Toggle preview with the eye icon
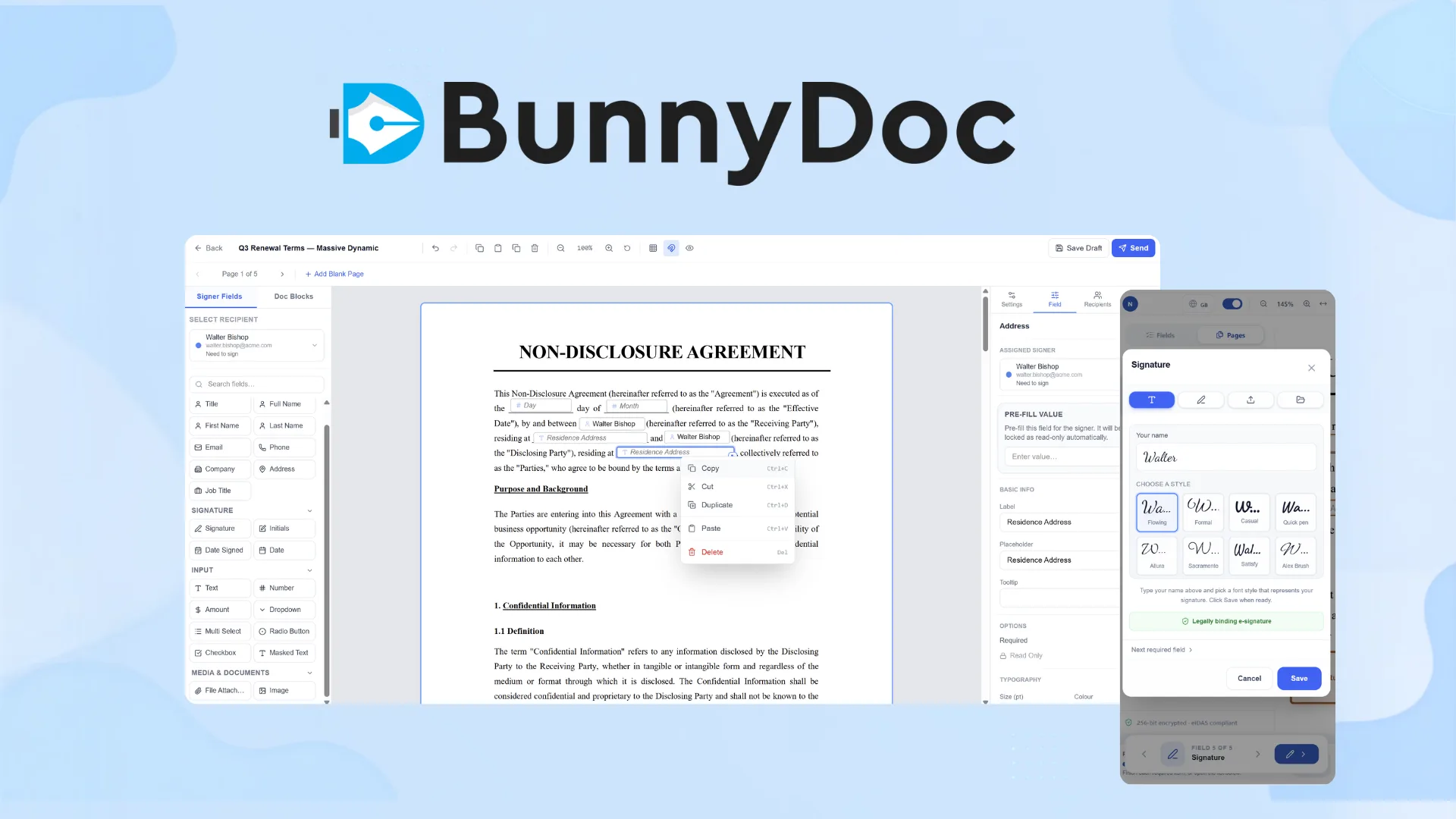 (690, 248)
